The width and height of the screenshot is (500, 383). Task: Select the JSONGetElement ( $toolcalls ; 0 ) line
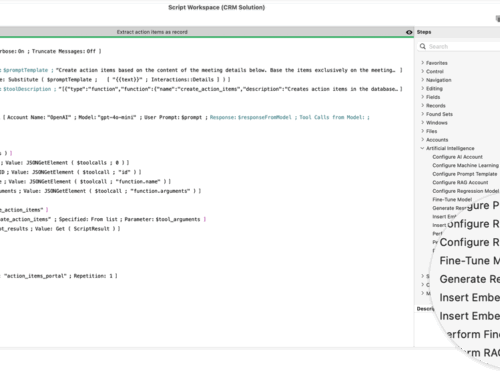coord(65,163)
